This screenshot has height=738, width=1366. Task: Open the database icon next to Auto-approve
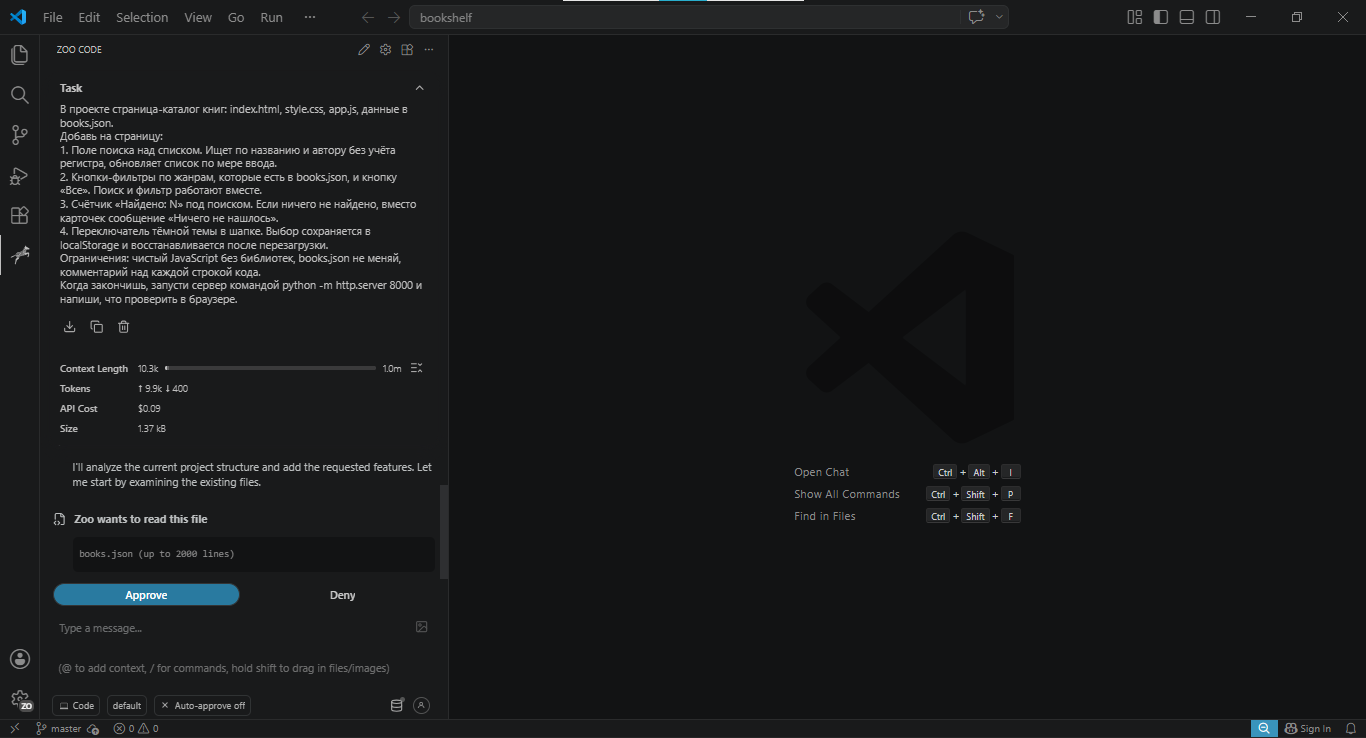coord(397,705)
